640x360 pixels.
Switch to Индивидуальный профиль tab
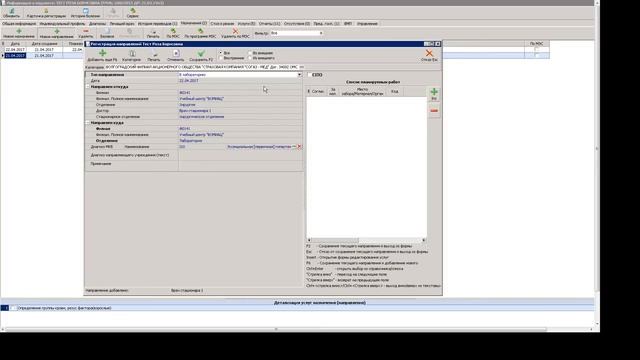pyautogui.click(x=62, y=24)
